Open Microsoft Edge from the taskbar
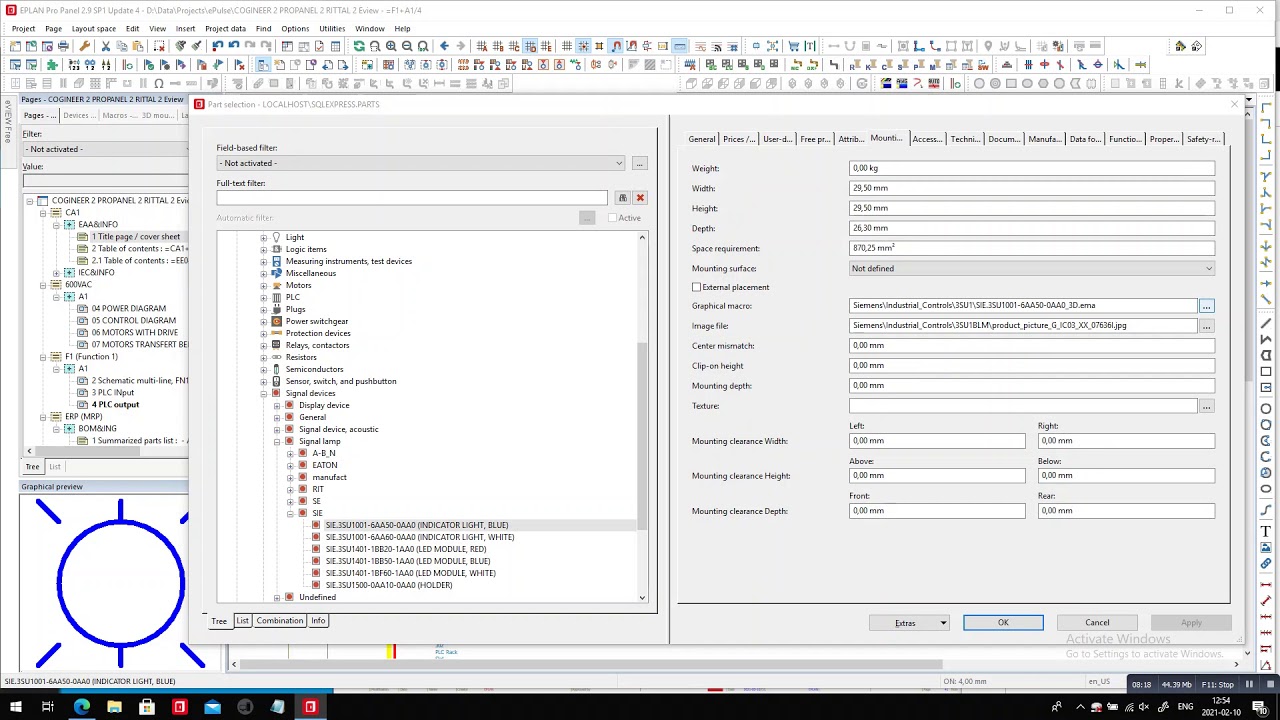 coord(82,707)
